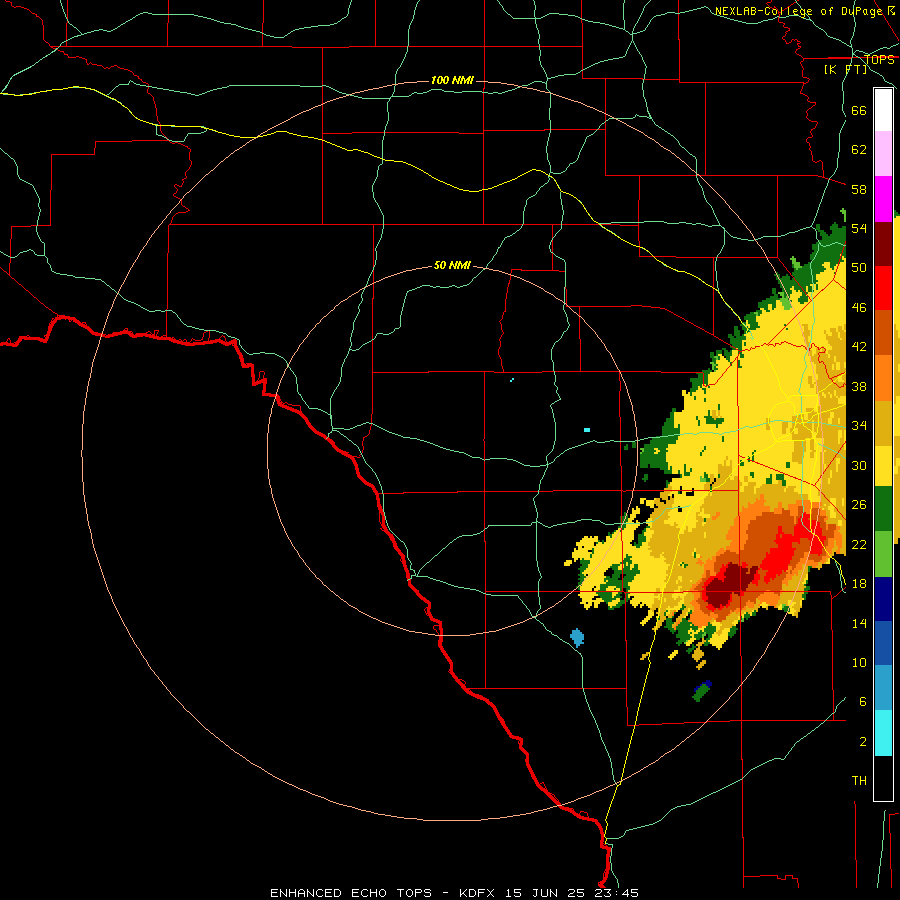Click the "54" legend value

(x=859, y=228)
